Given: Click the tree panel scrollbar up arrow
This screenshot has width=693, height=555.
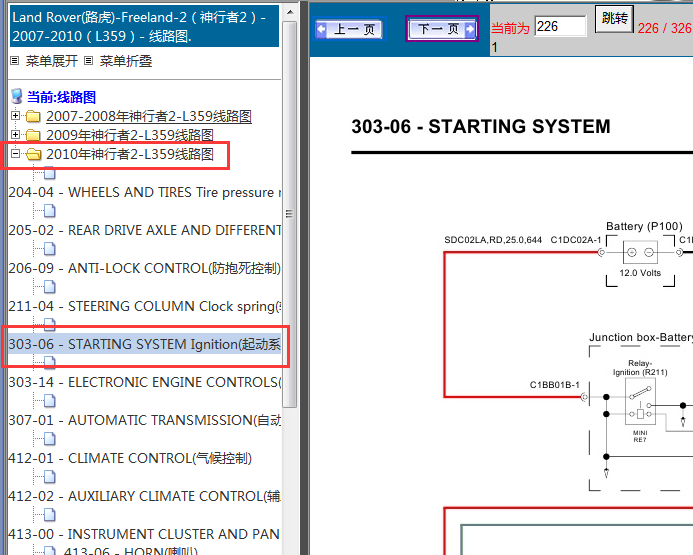Looking at the screenshot, I should click(290, 12).
